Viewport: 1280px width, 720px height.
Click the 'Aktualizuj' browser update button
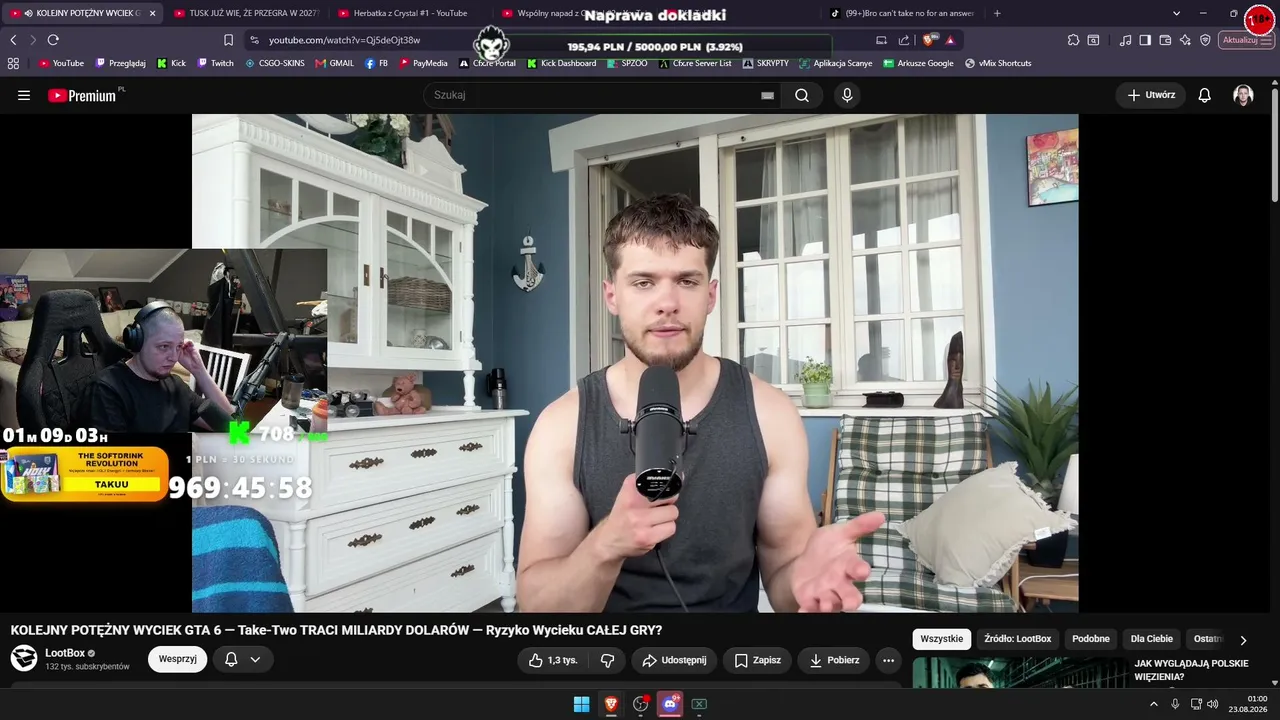pos(1246,40)
